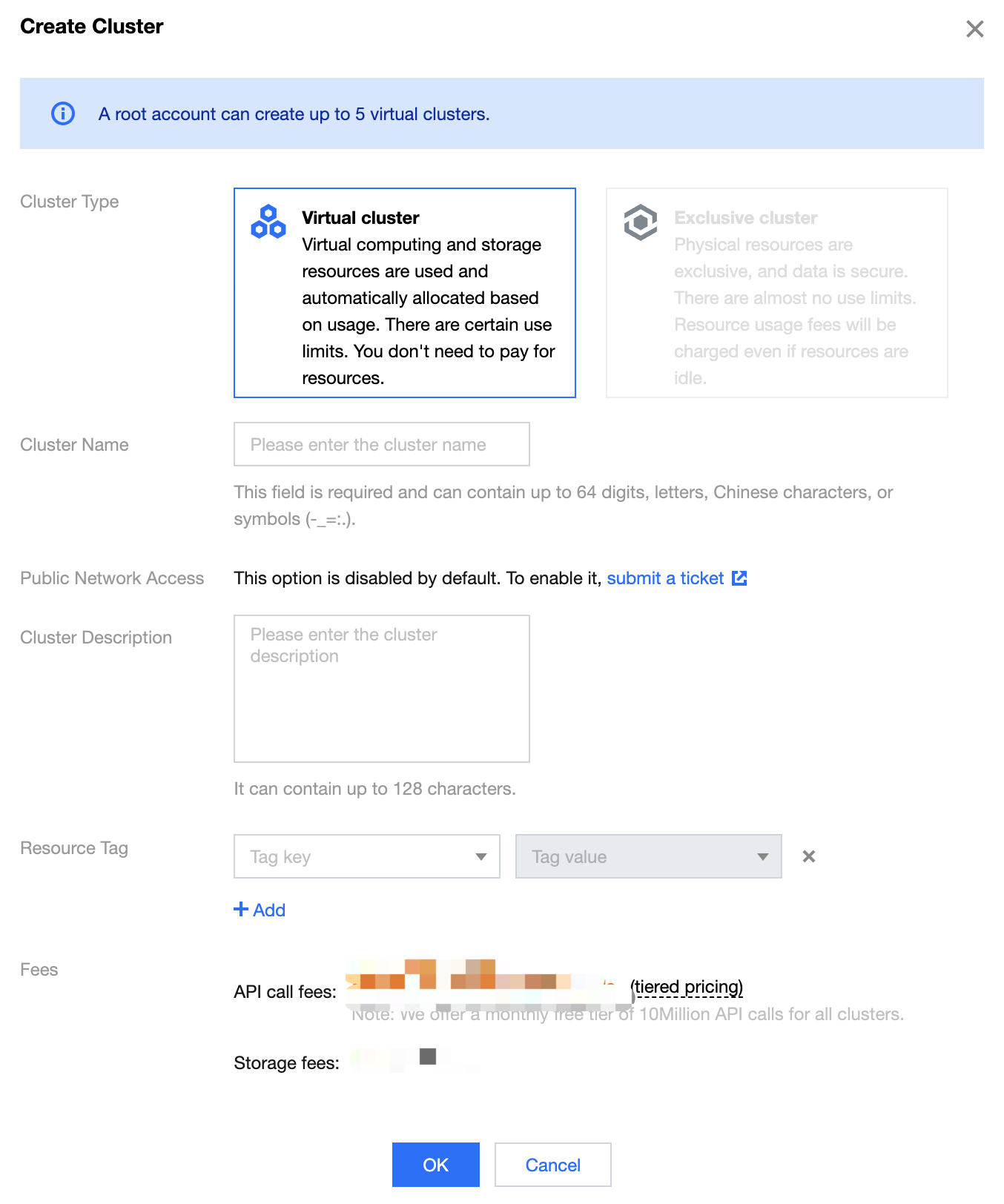The image size is (1004, 1204).
Task: Click the external link icon beside submit a ticket
Action: pos(739,578)
